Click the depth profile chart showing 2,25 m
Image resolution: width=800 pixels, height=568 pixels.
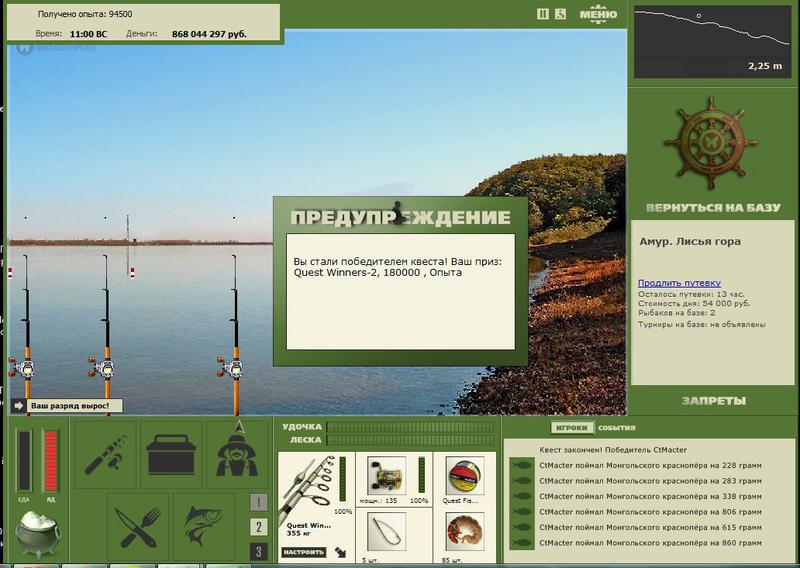tap(712, 42)
